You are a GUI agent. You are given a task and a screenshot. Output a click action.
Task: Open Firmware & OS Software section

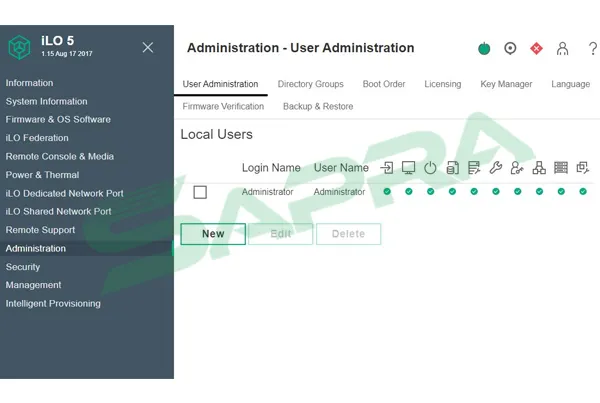pos(58,119)
